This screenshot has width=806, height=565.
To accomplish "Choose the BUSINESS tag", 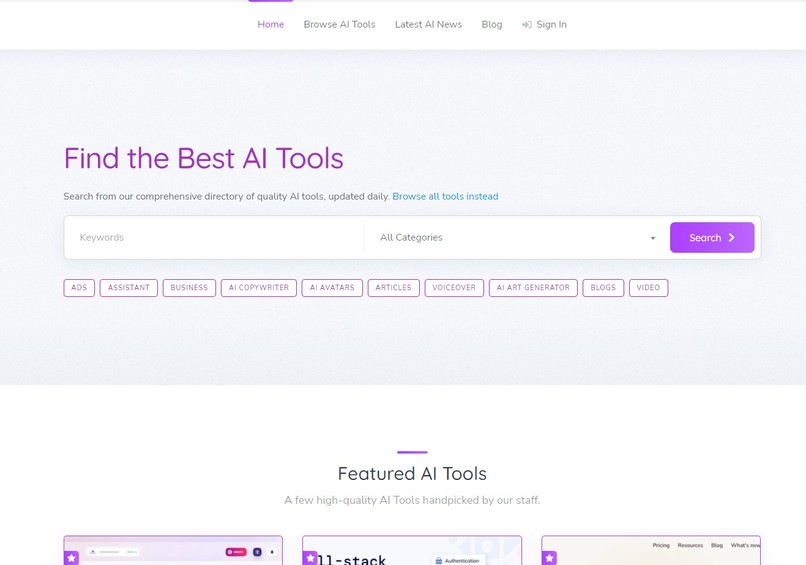I will tap(189, 288).
